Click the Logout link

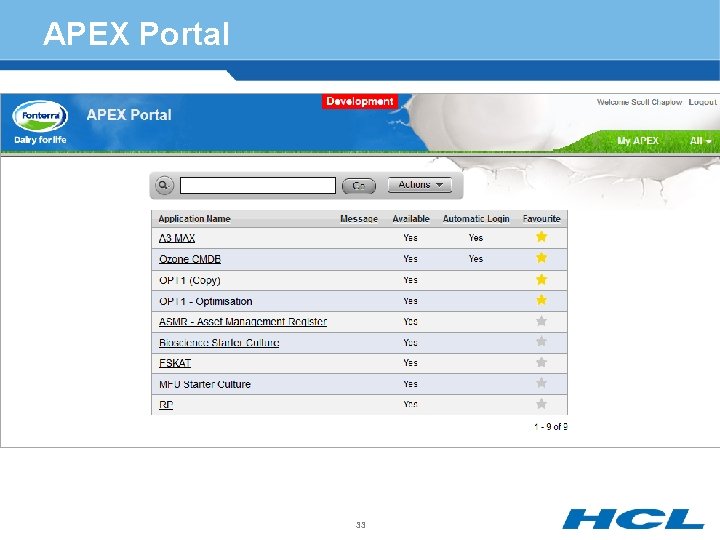click(x=702, y=102)
